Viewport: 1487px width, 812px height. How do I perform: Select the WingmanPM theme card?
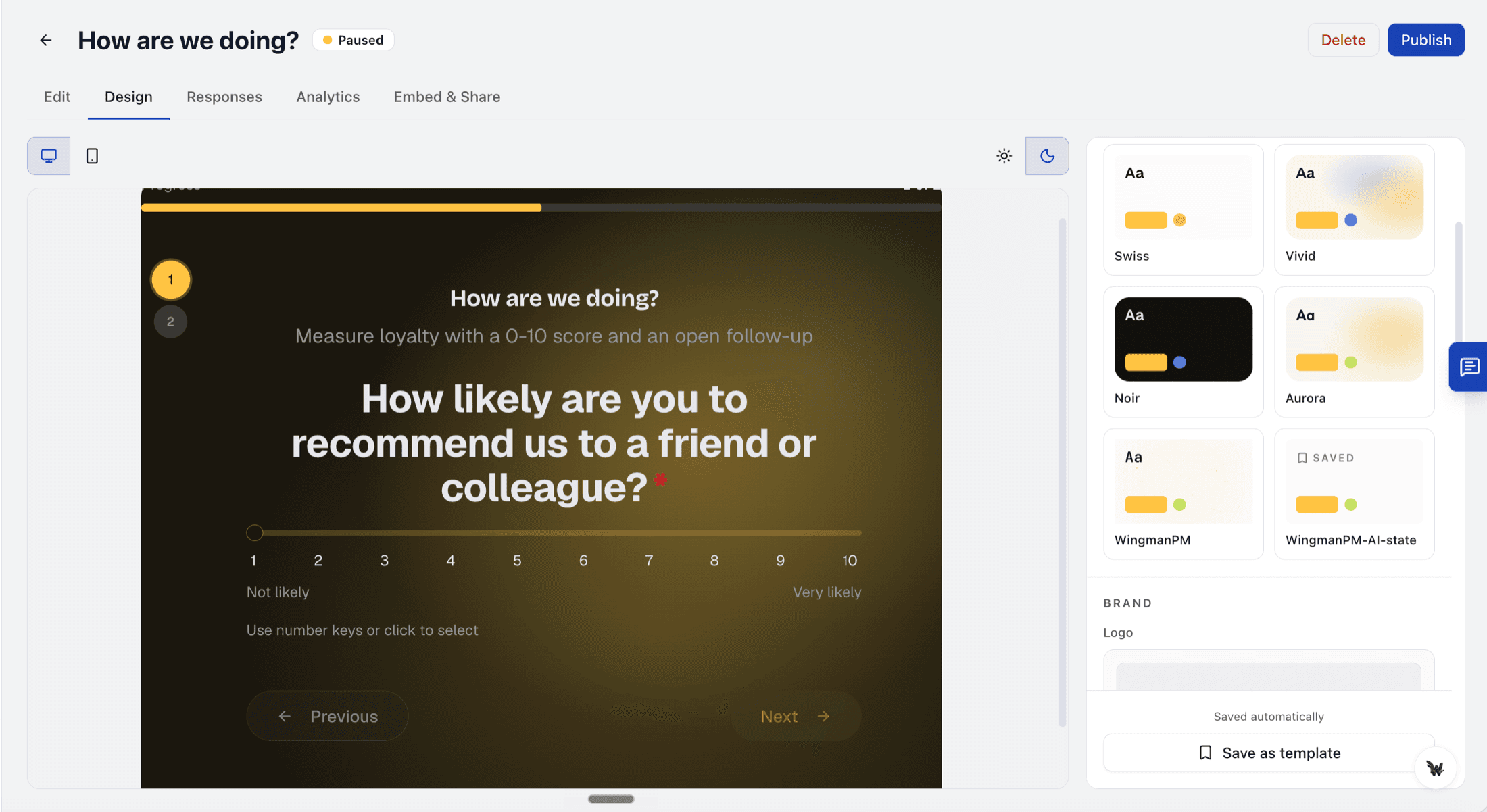tap(1184, 494)
